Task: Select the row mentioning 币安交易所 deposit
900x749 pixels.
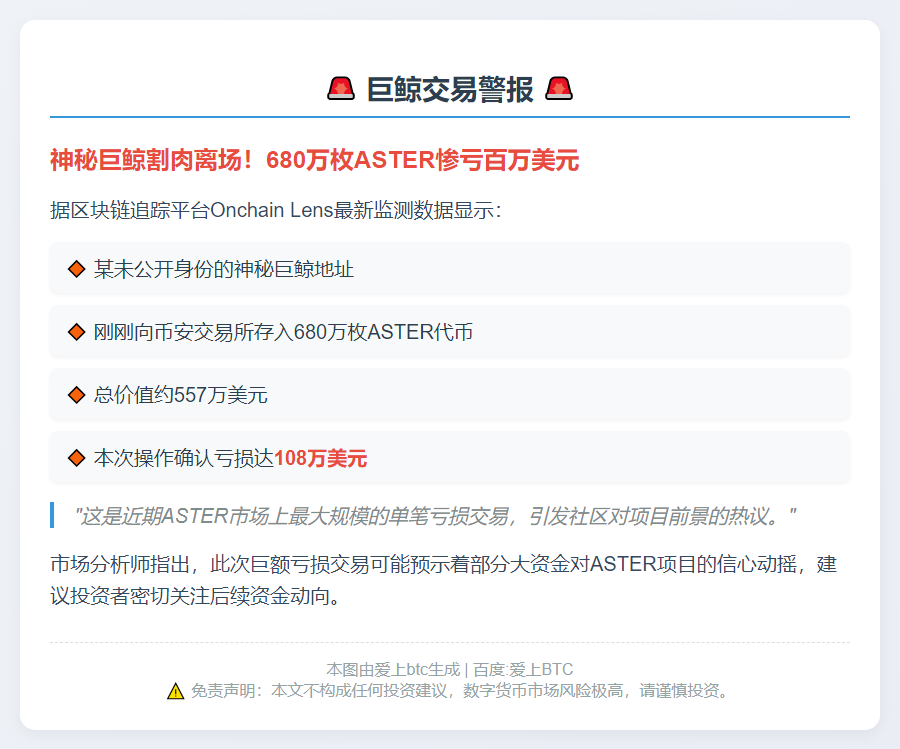Action: click(450, 332)
